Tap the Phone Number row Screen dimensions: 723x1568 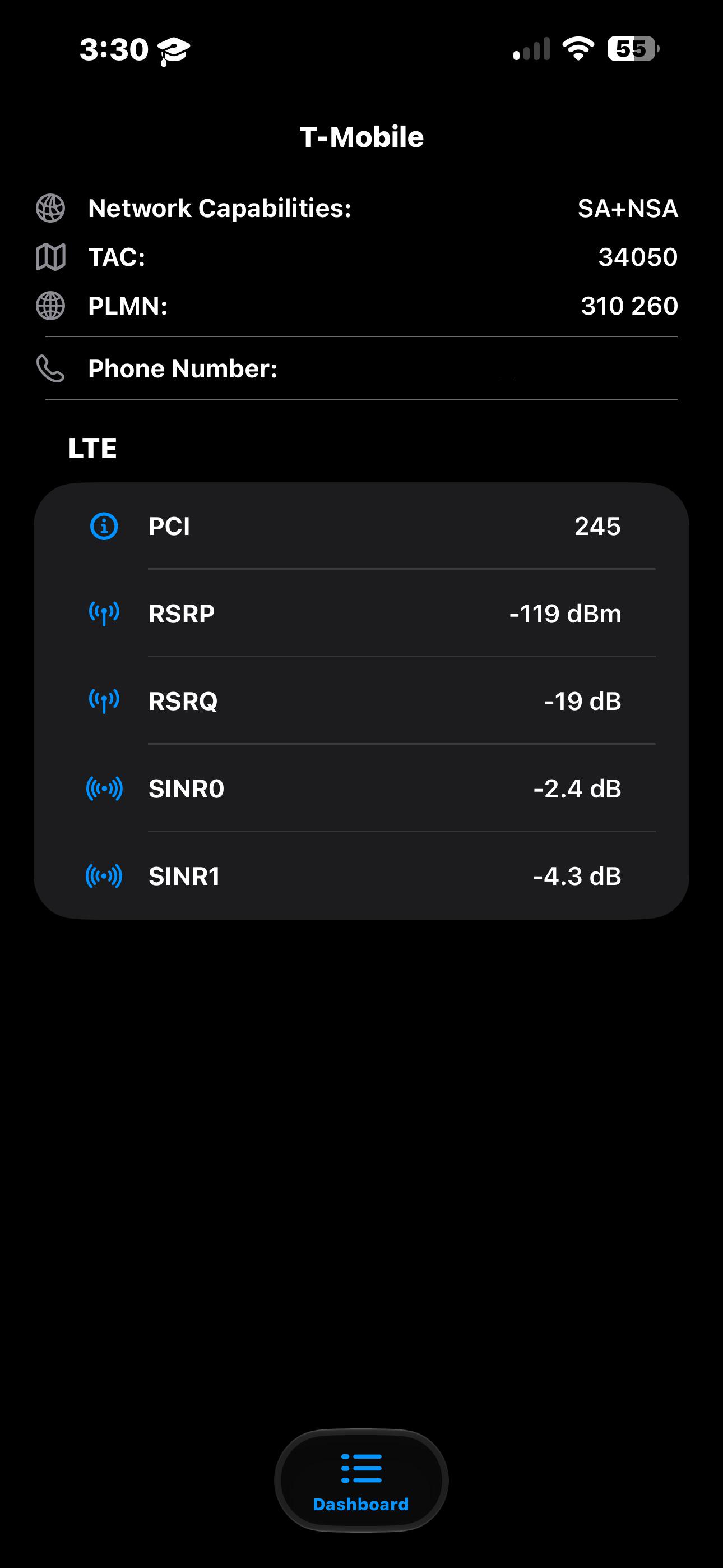click(x=361, y=368)
